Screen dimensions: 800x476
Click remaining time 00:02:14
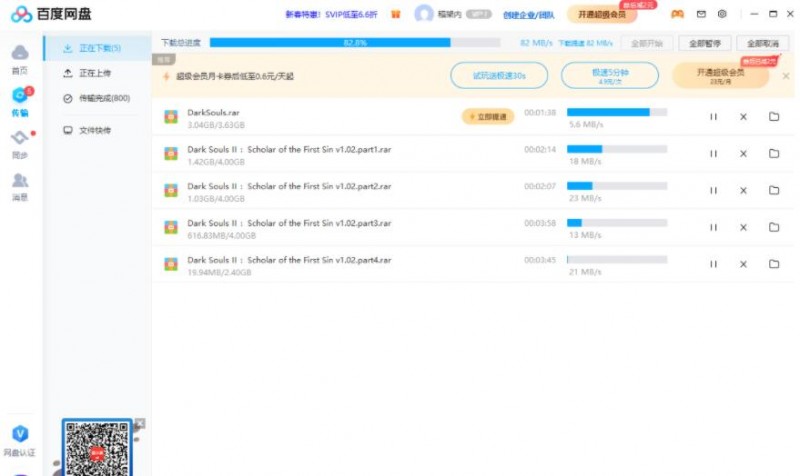(540, 149)
